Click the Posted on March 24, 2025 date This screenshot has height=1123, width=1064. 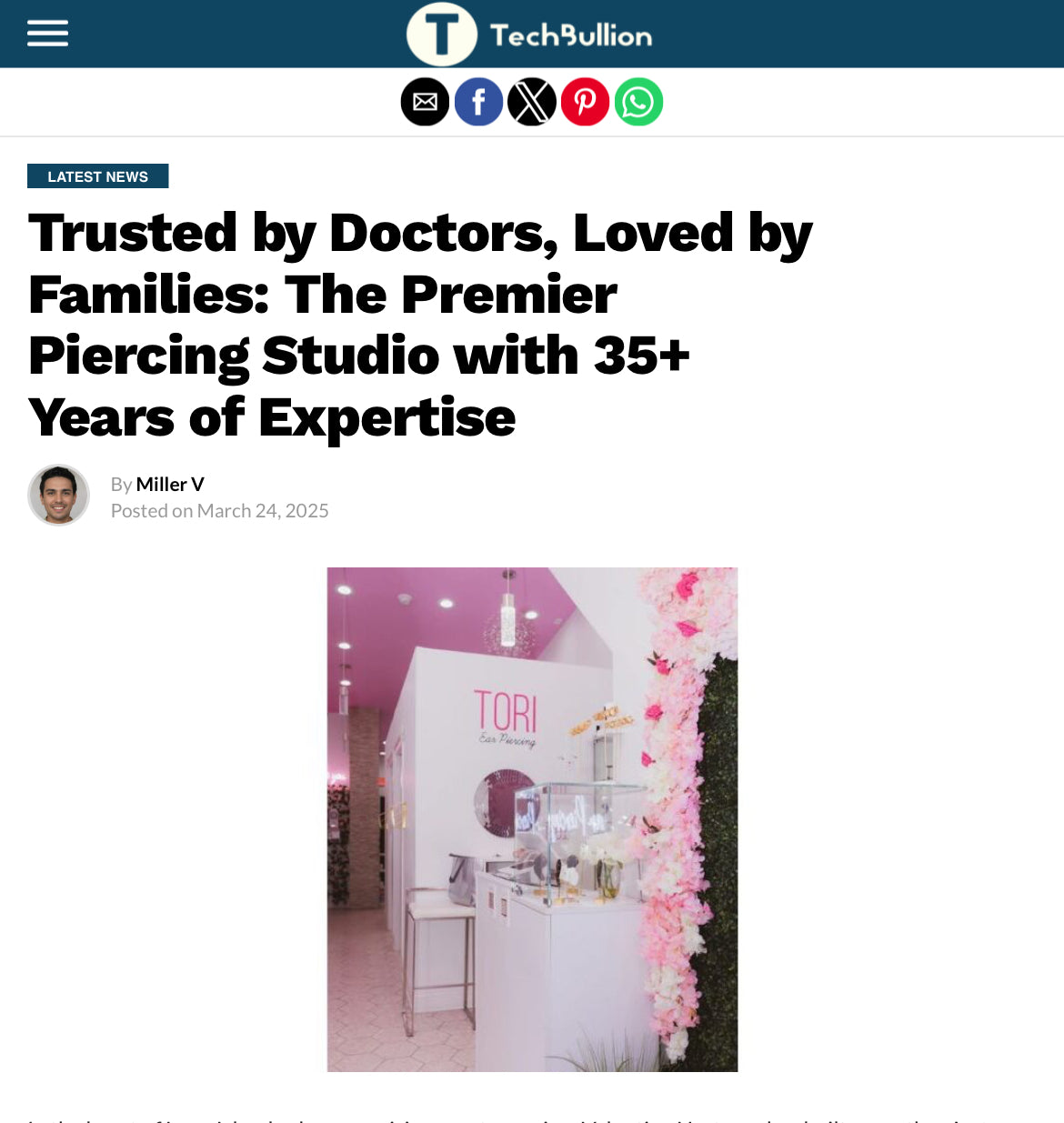pos(220,511)
